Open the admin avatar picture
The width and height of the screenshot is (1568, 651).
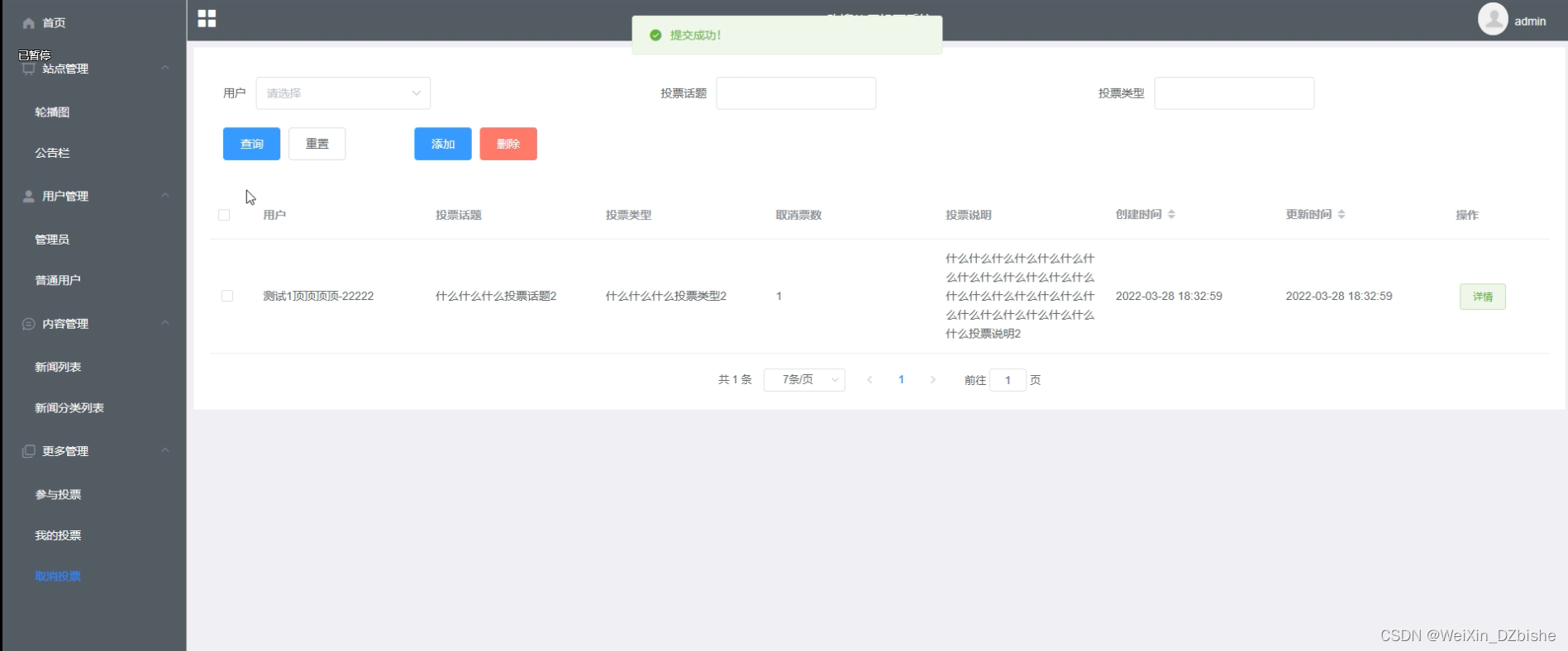(1493, 19)
